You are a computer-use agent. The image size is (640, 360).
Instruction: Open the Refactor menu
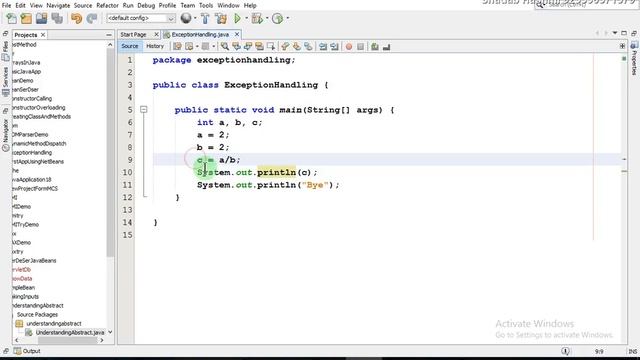[x=107, y=6]
